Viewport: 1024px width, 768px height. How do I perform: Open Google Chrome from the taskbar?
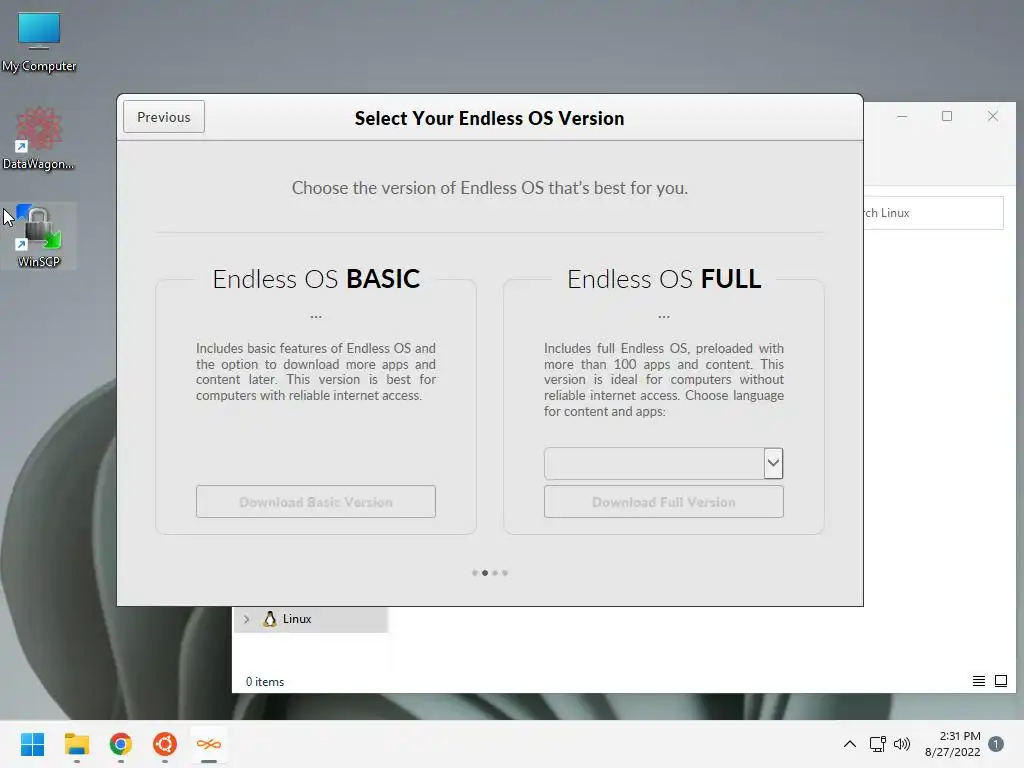121,744
